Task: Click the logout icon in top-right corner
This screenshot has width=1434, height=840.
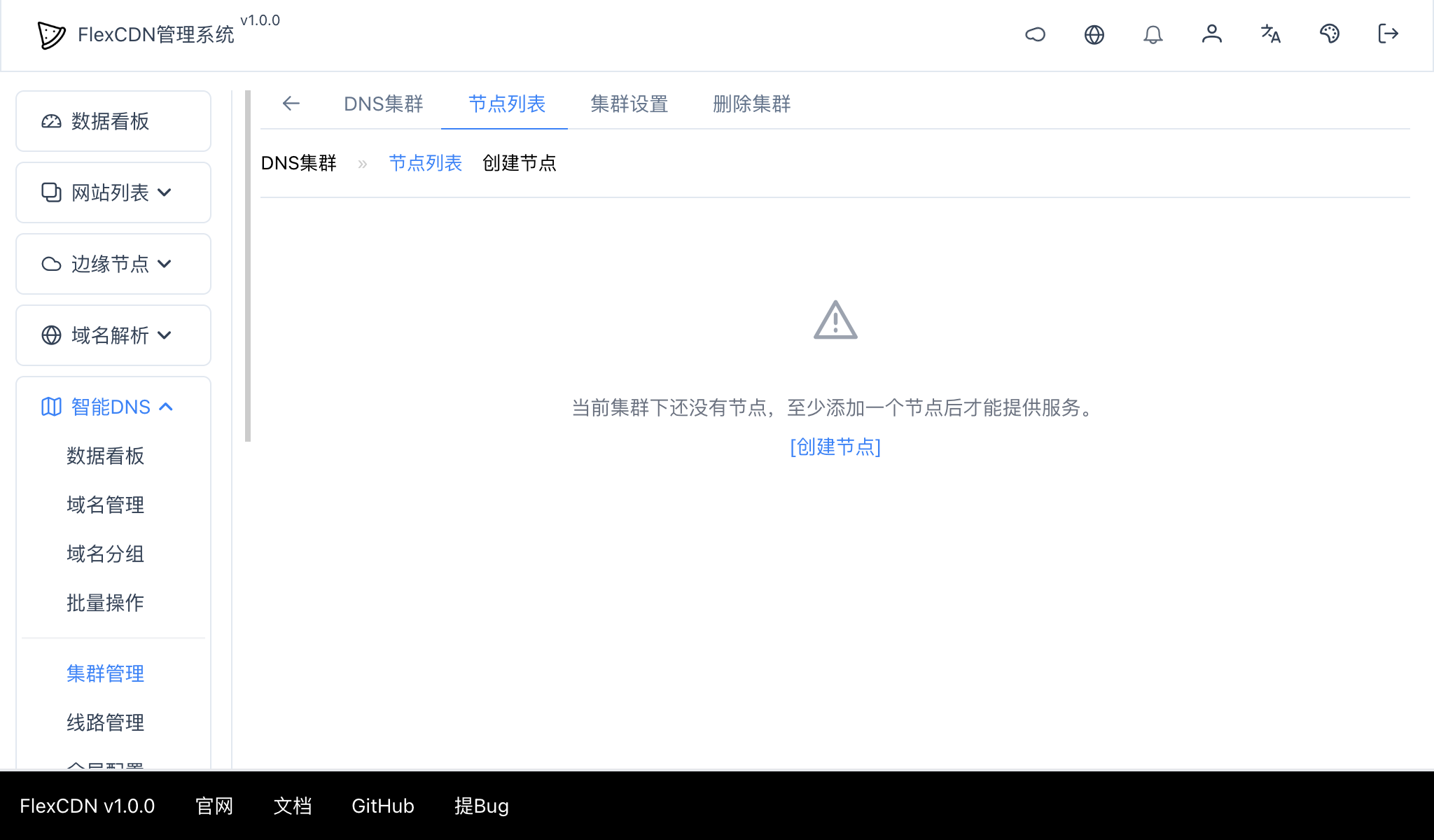Action: tap(1388, 34)
